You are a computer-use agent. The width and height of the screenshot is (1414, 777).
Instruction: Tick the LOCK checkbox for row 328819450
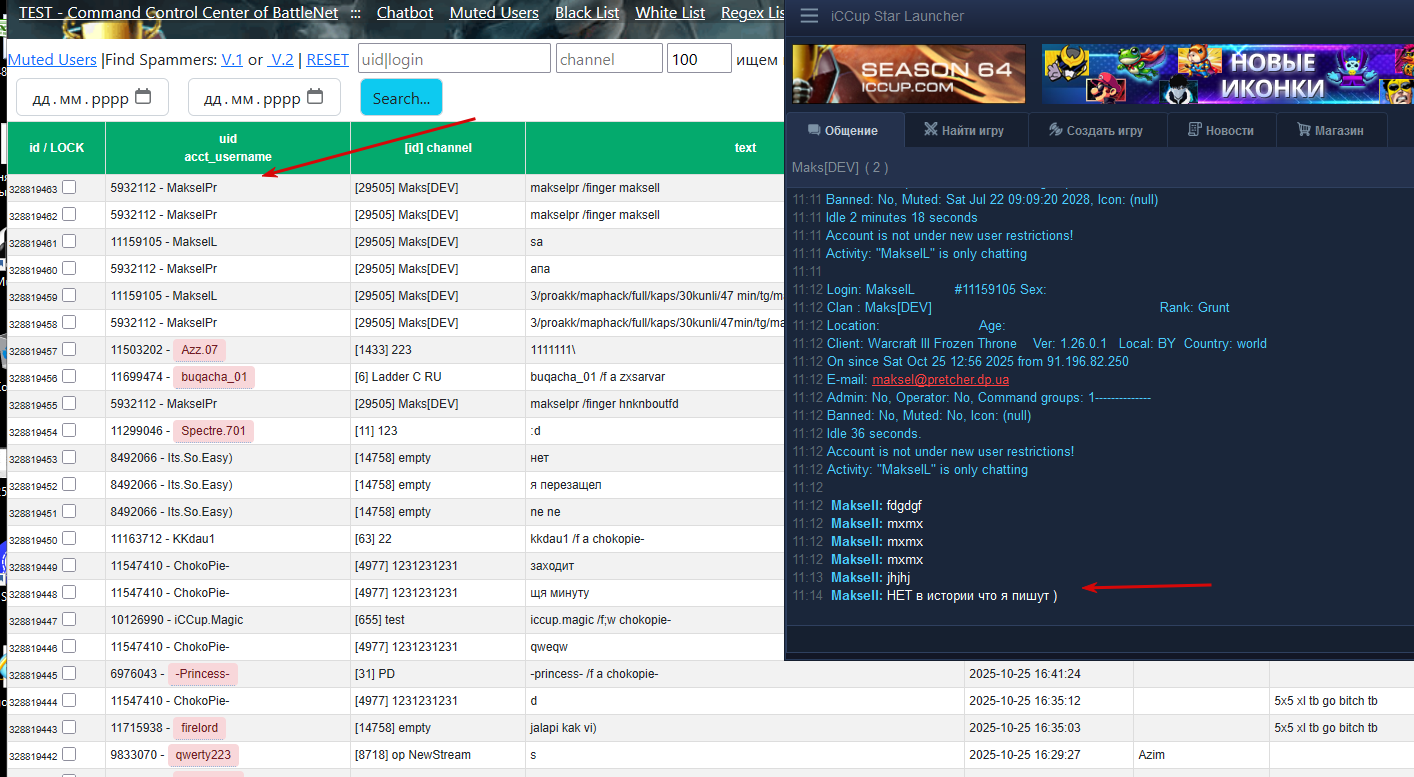(69, 538)
